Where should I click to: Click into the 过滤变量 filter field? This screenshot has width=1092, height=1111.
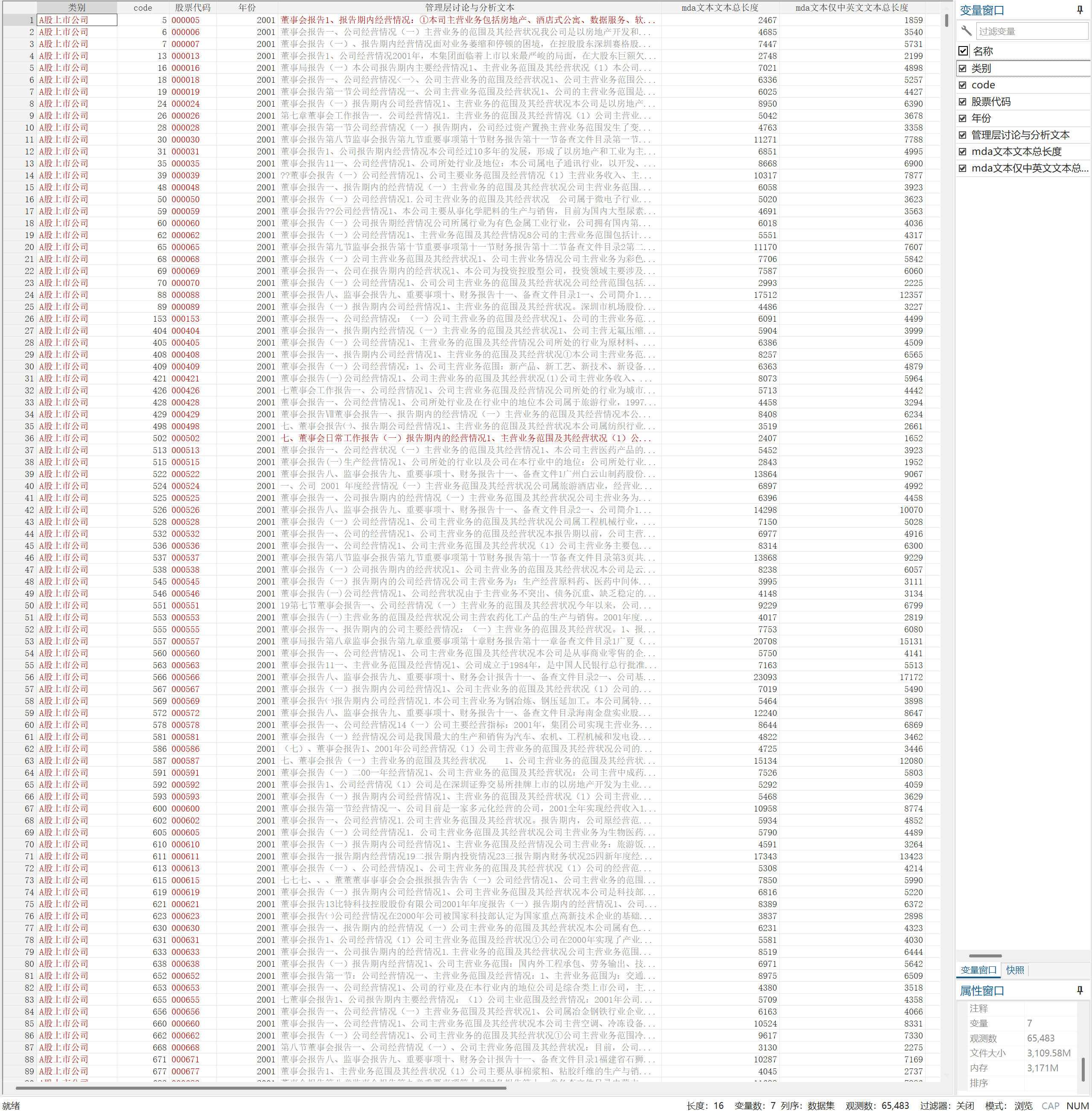[1031, 31]
